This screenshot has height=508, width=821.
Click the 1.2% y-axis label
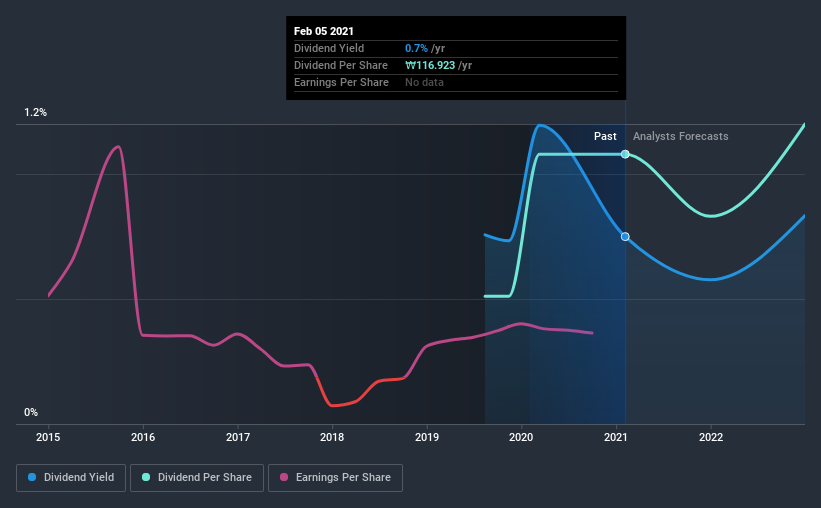point(36,113)
